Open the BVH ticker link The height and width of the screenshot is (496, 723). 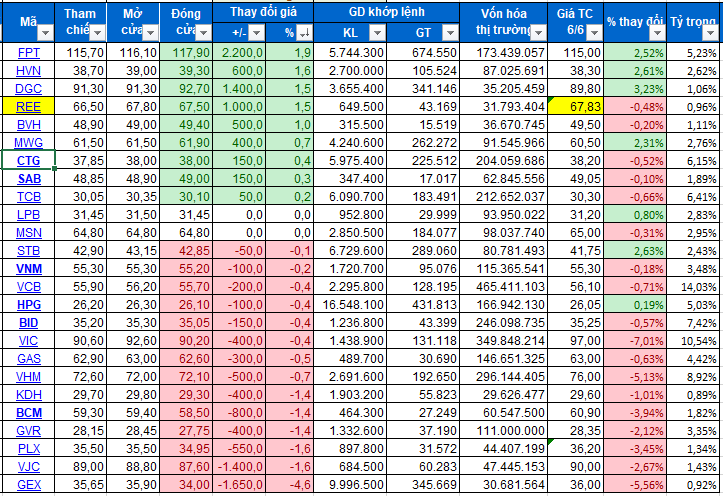pos(29,125)
